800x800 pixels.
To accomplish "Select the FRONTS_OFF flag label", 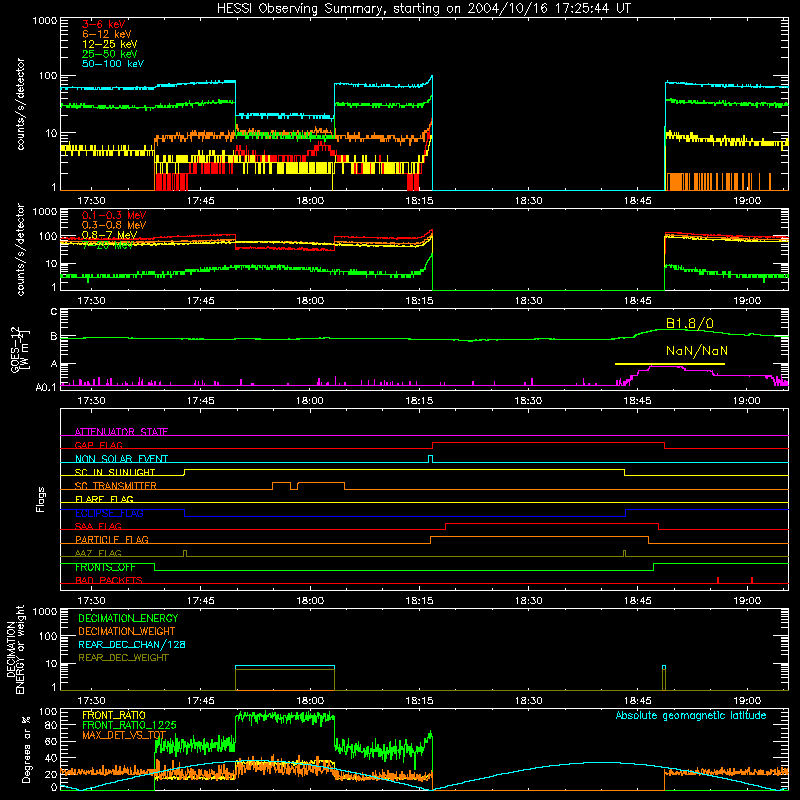I will (105, 567).
